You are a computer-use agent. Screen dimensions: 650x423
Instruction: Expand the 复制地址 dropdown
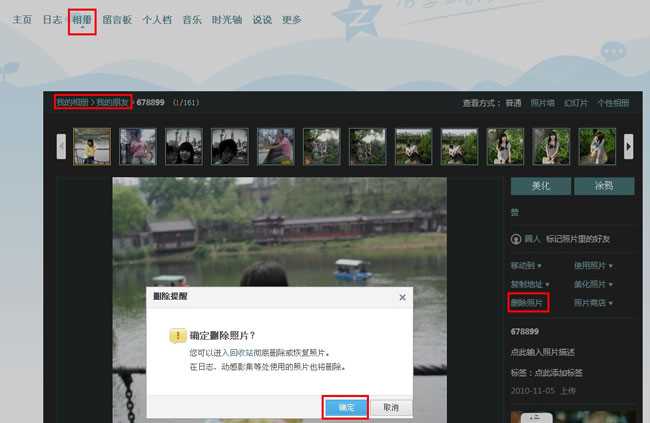pos(526,284)
